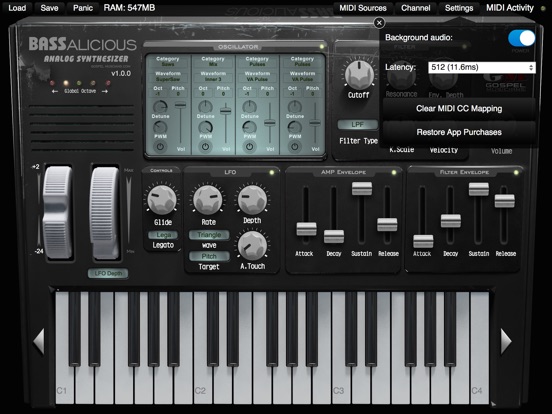
Task: Click the Amp Envelope Decay slider
Action: [x=334, y=237]
